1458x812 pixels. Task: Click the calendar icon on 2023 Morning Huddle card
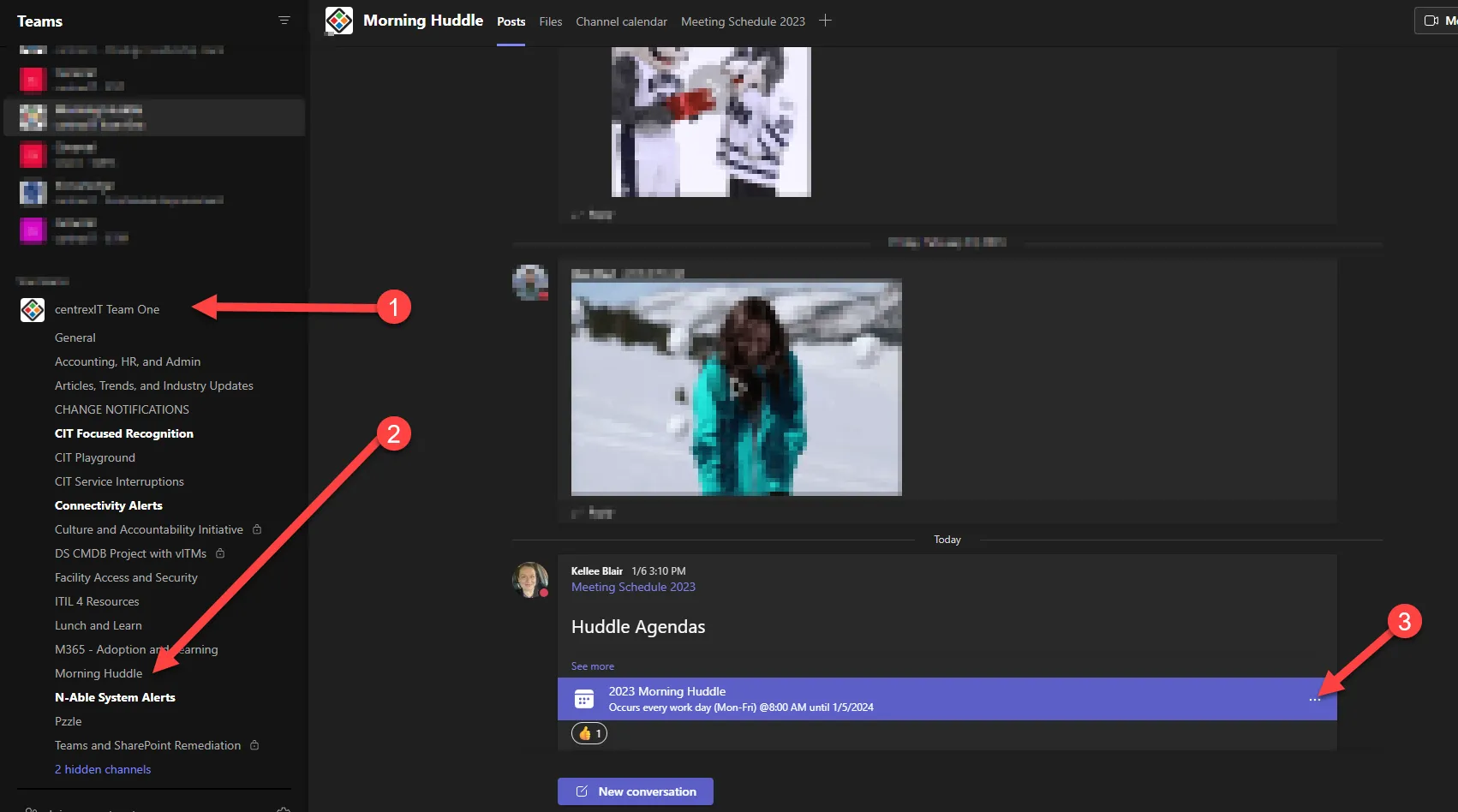coord(584,699)
